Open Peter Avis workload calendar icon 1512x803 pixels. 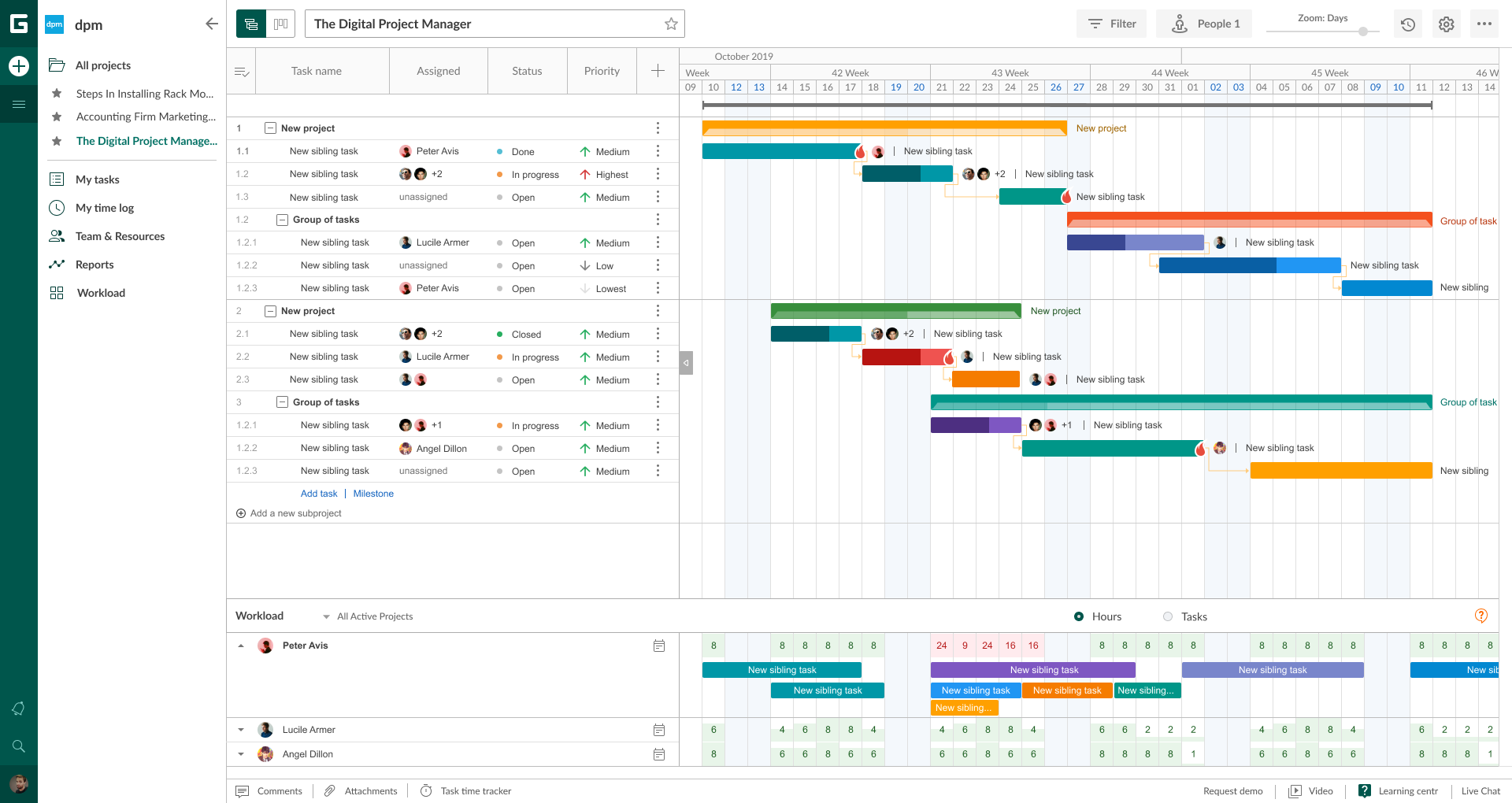pyautogui.click(x=659, y=646)
